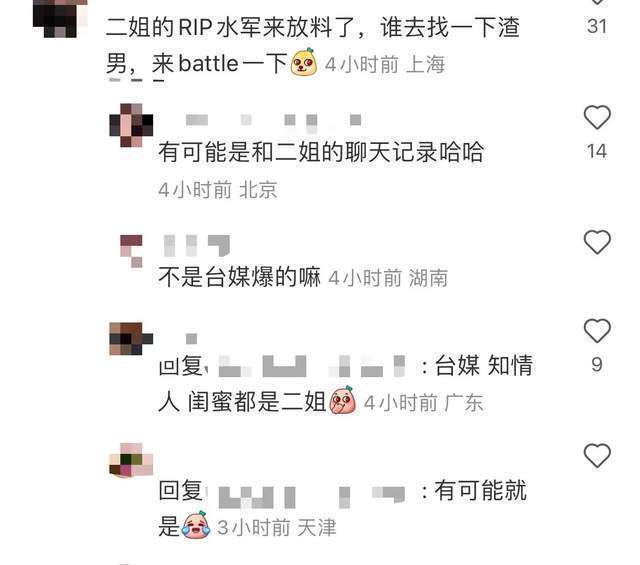Click the 31 like count at top
The height and width of the screenshot is (565, 640).
pyautogui.click(x=597, y=27)
